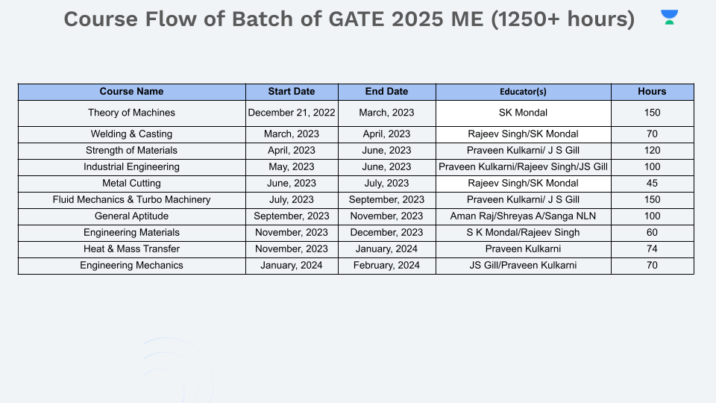The width and height of the screenshot is (716, 403).
Task: Click the Theory of Machines course cell
Action: [131, 114]
